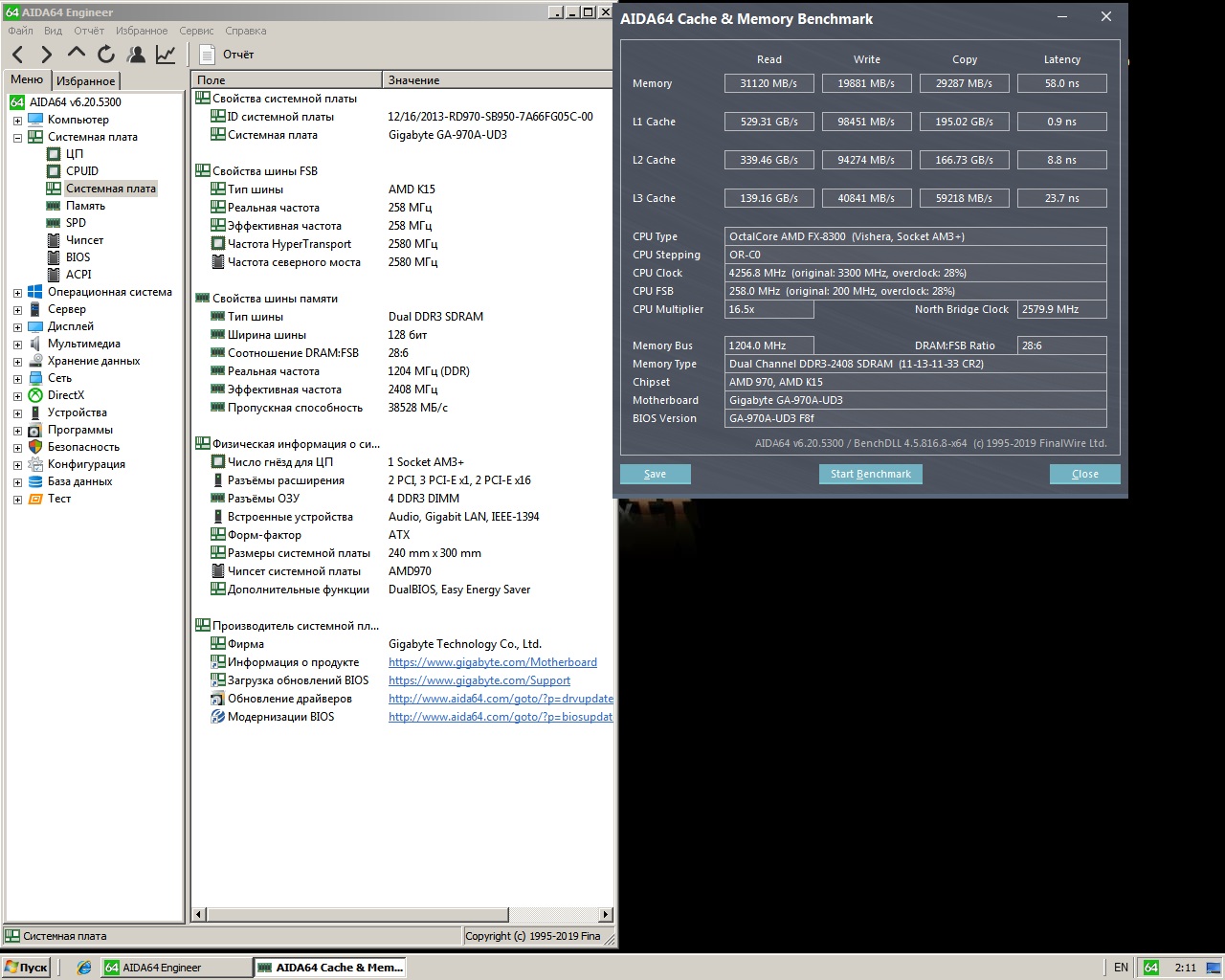Screen dimensions: 1225x980
Task: Open the BIOS update biosupdate link
Action: tap(501, 717)
